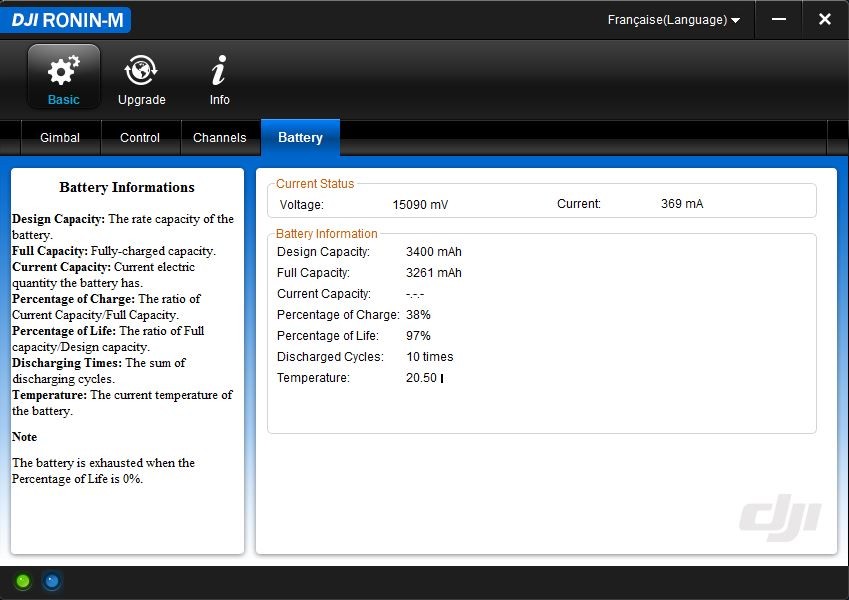This screenshot has width=849, height=600.
Task: Click the Voltage: label
Action: (x=302, y=205)
